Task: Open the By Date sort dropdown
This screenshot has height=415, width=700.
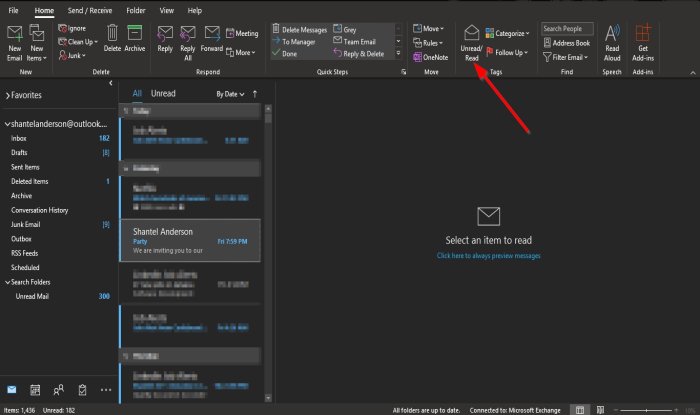Action: point(230,94)
